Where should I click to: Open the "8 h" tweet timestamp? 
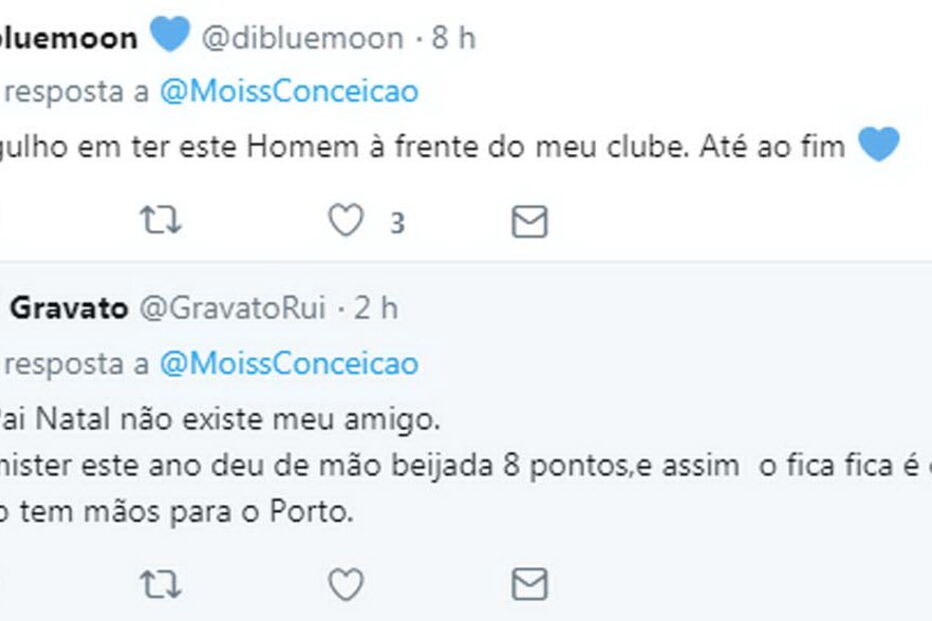coord(453,38)
